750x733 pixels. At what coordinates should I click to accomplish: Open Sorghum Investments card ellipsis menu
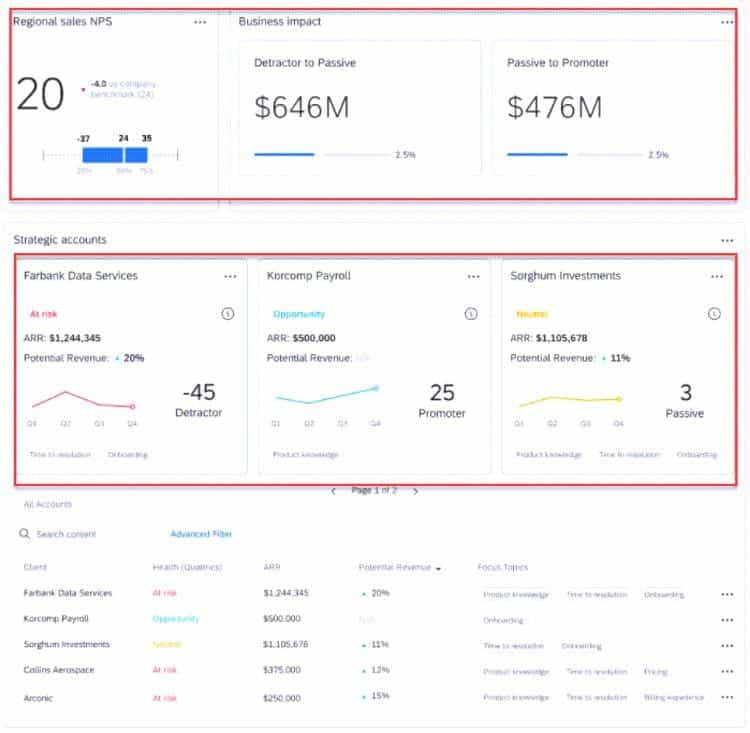[716, 276]
